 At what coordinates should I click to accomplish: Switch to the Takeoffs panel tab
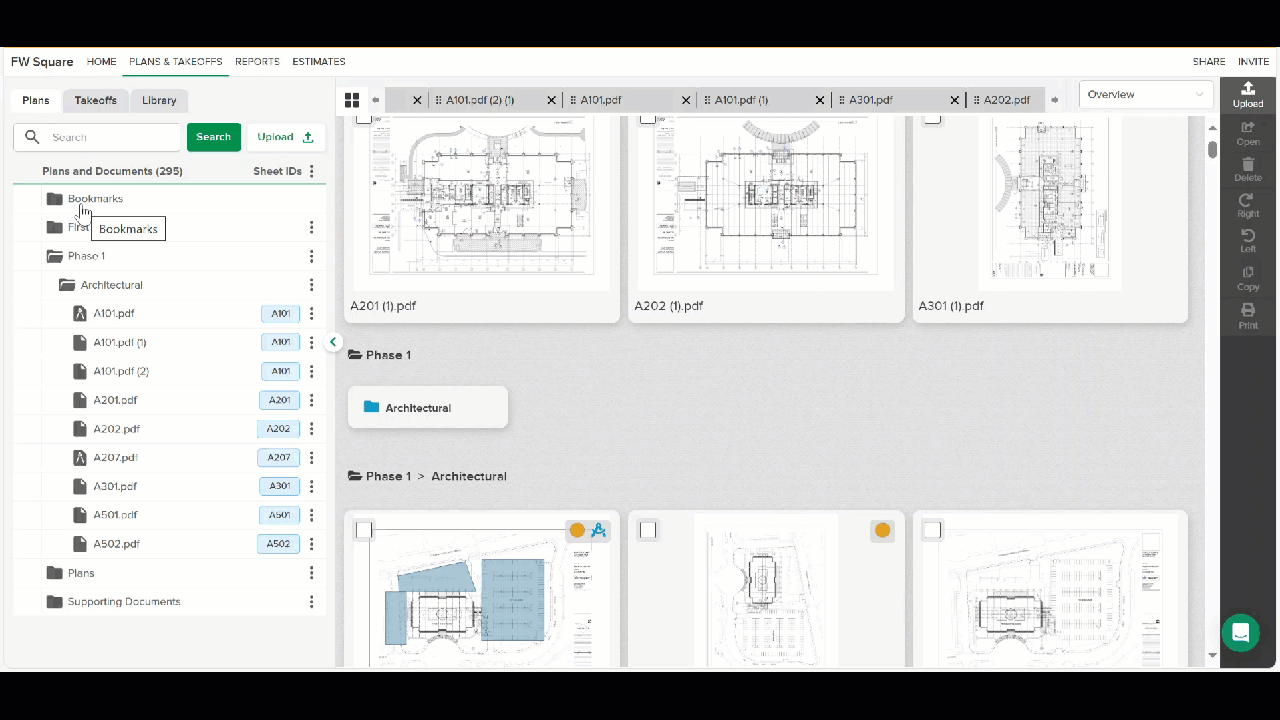click(x=96, y=100)
